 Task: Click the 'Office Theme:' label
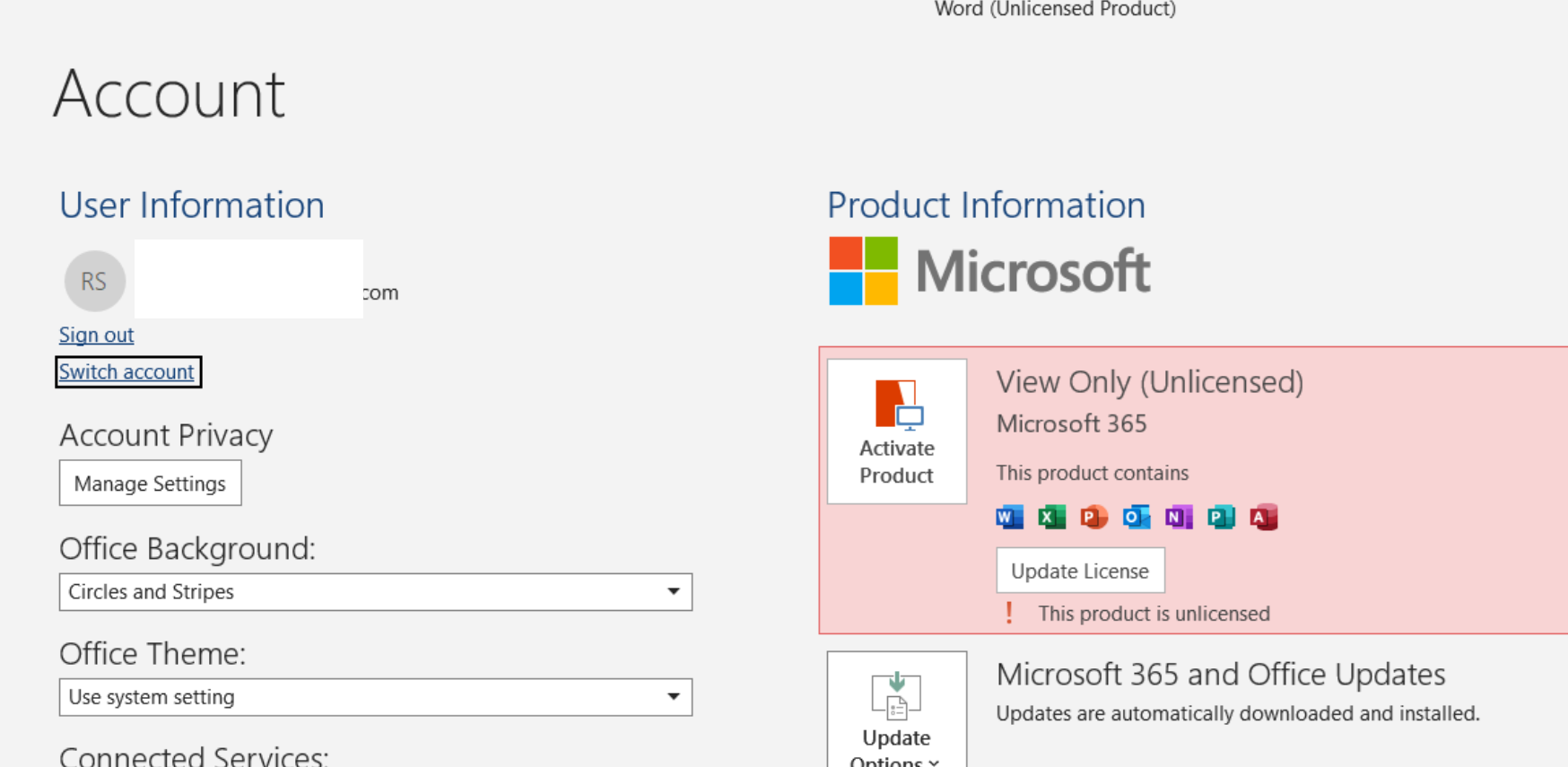point(152,653)
